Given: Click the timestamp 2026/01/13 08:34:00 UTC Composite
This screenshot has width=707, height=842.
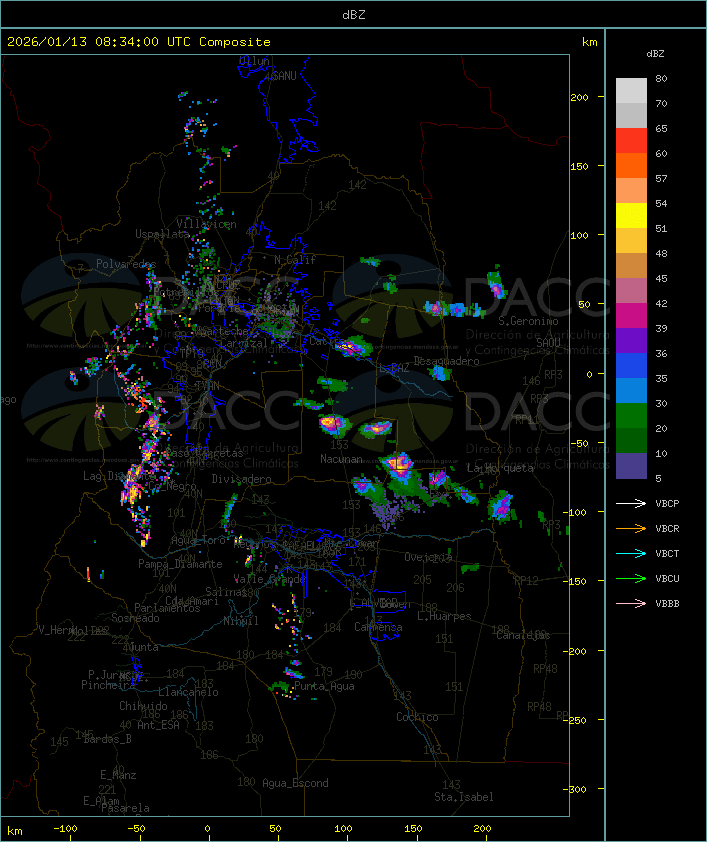Looking at the screenshot, I should click(139, 42).
